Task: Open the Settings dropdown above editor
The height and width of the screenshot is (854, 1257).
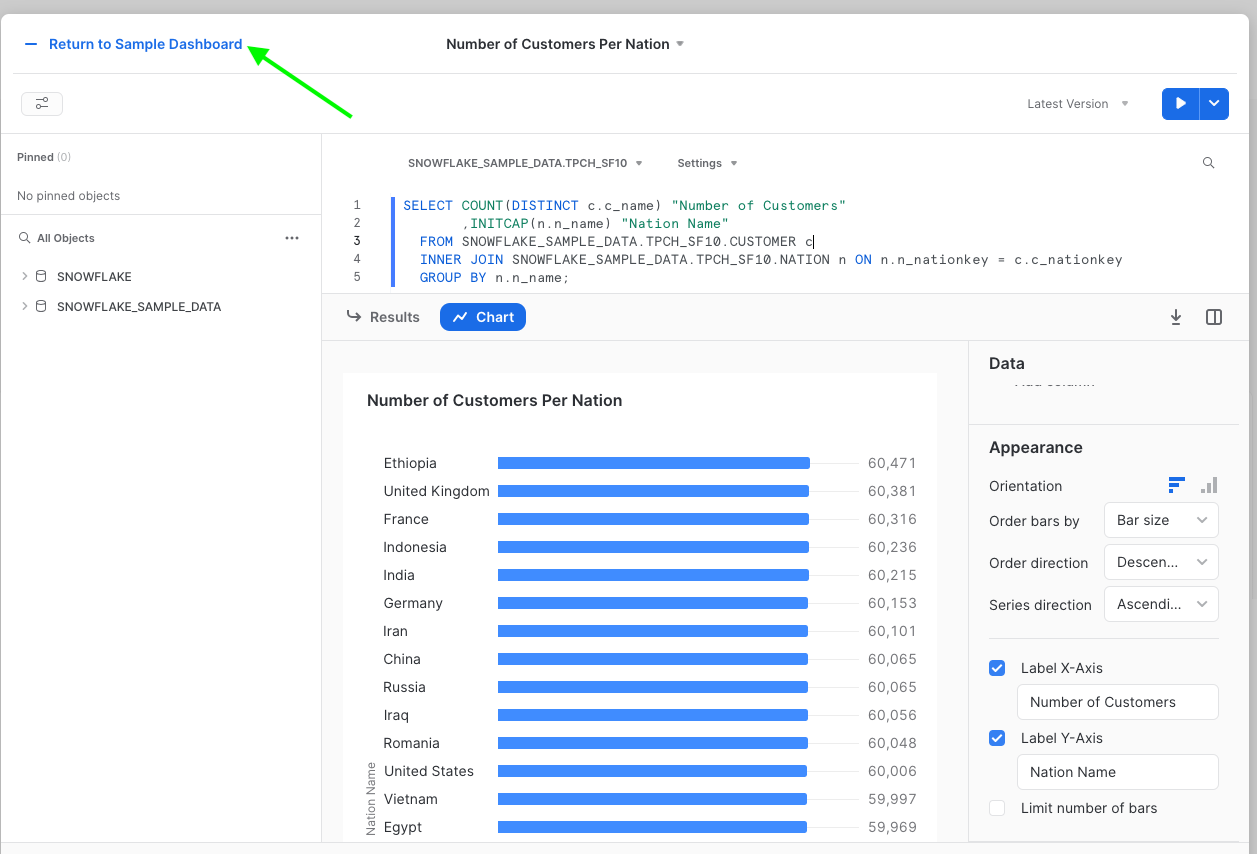Action: (707, 163)
